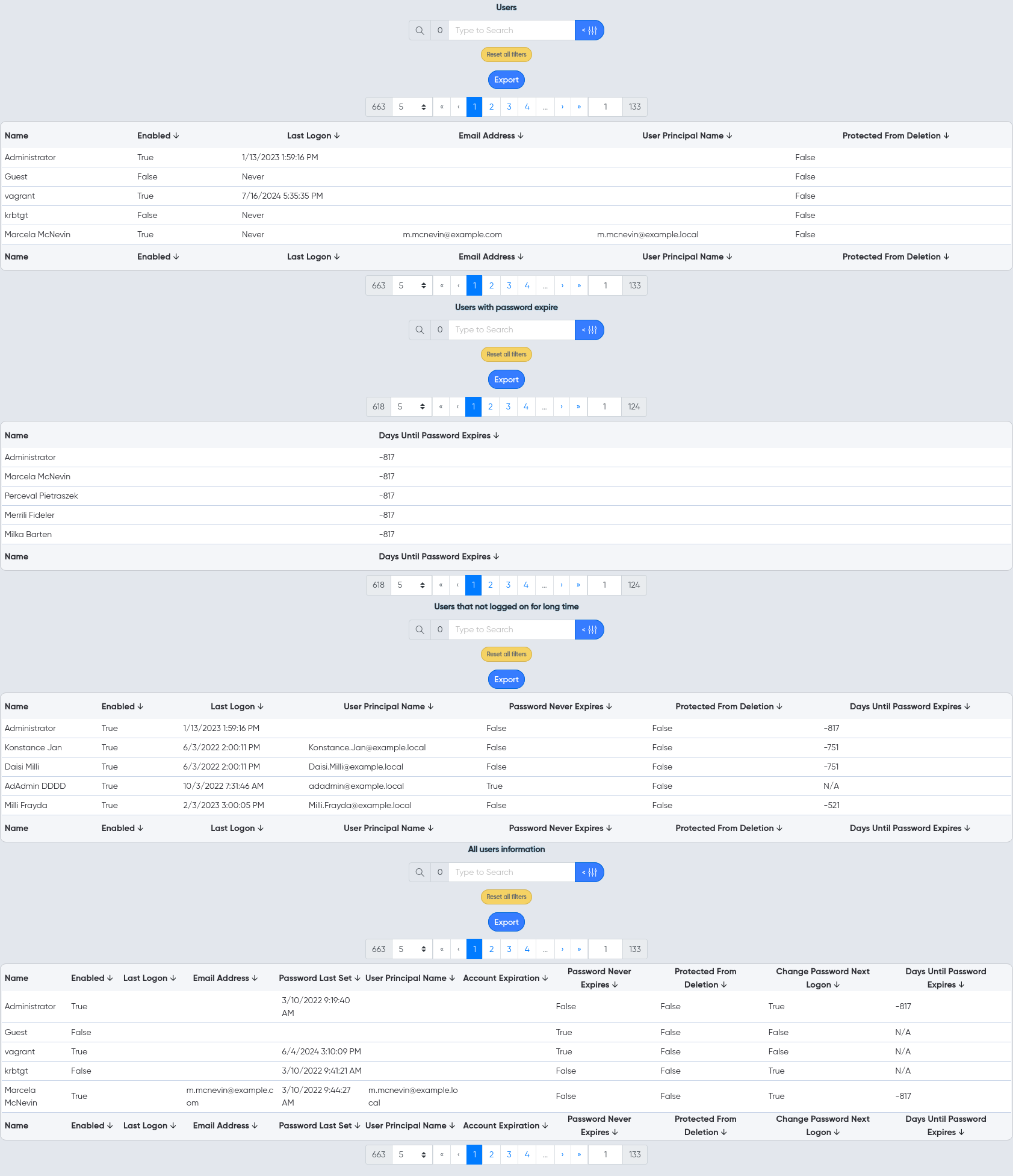Click m.mcnevin@example.com in the Users table
The width and height of the screenshot is (1013, 1176).
coord(453,234)
